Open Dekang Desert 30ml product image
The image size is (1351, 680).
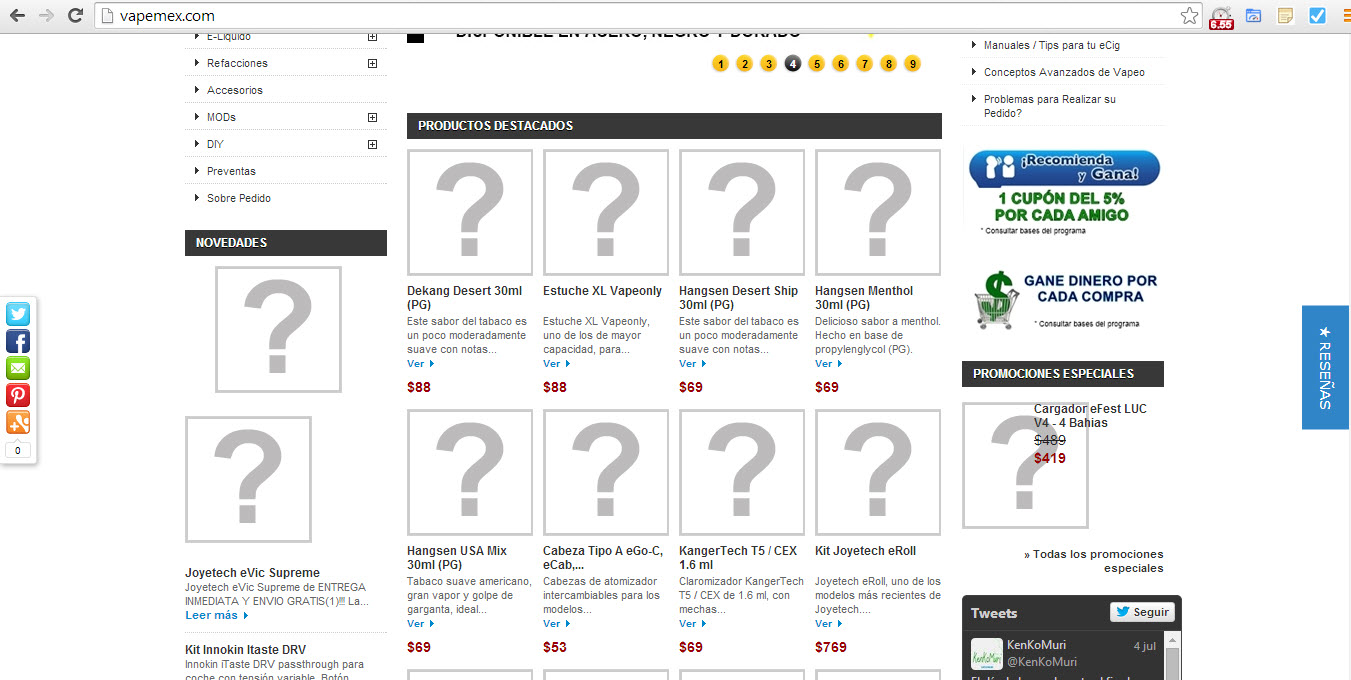(470, 212)
